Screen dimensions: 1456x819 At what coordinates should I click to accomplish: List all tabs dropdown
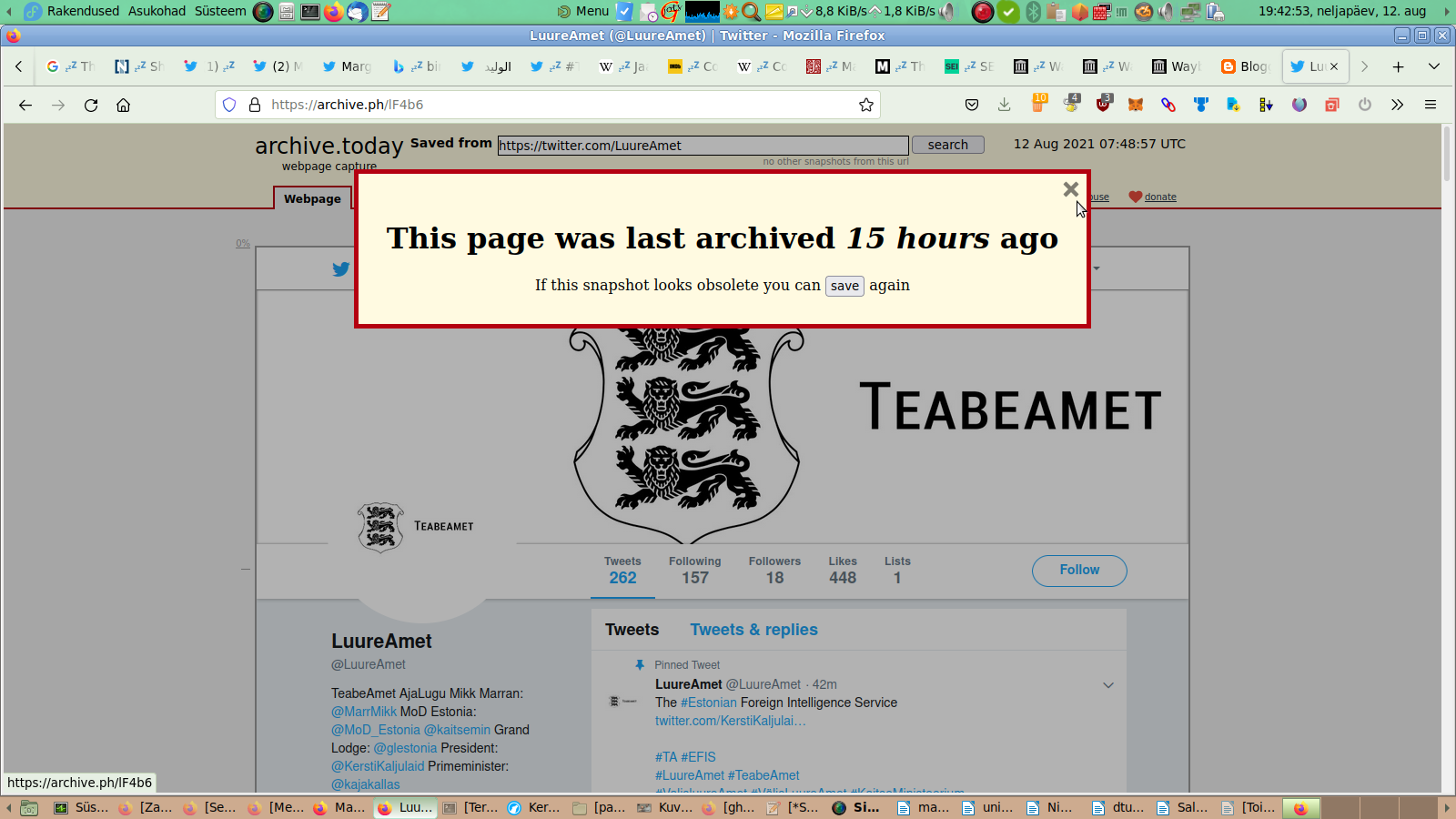(1434, 66)
